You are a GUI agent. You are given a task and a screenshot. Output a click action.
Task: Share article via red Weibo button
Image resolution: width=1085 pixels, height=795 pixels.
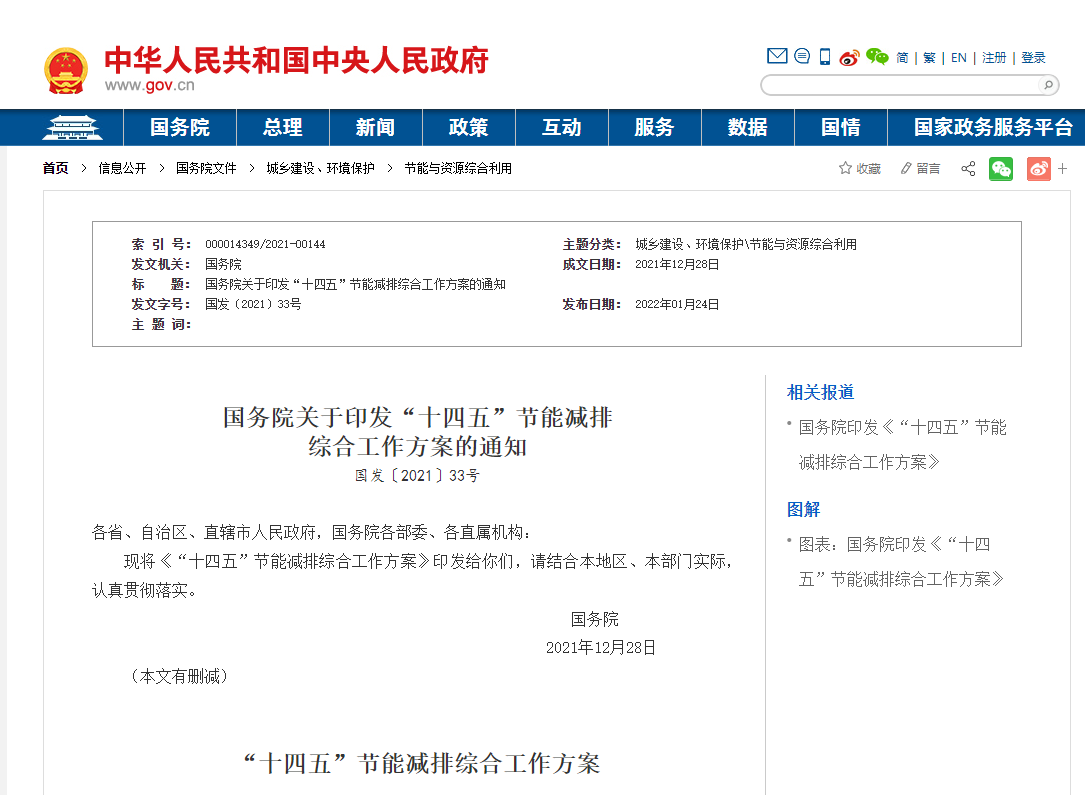(1039, 169)
